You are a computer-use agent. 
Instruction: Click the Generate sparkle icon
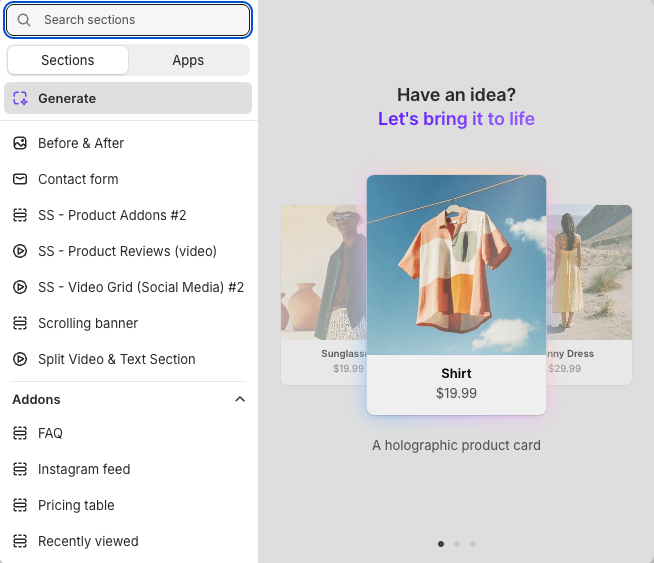(x=20, y=98)
